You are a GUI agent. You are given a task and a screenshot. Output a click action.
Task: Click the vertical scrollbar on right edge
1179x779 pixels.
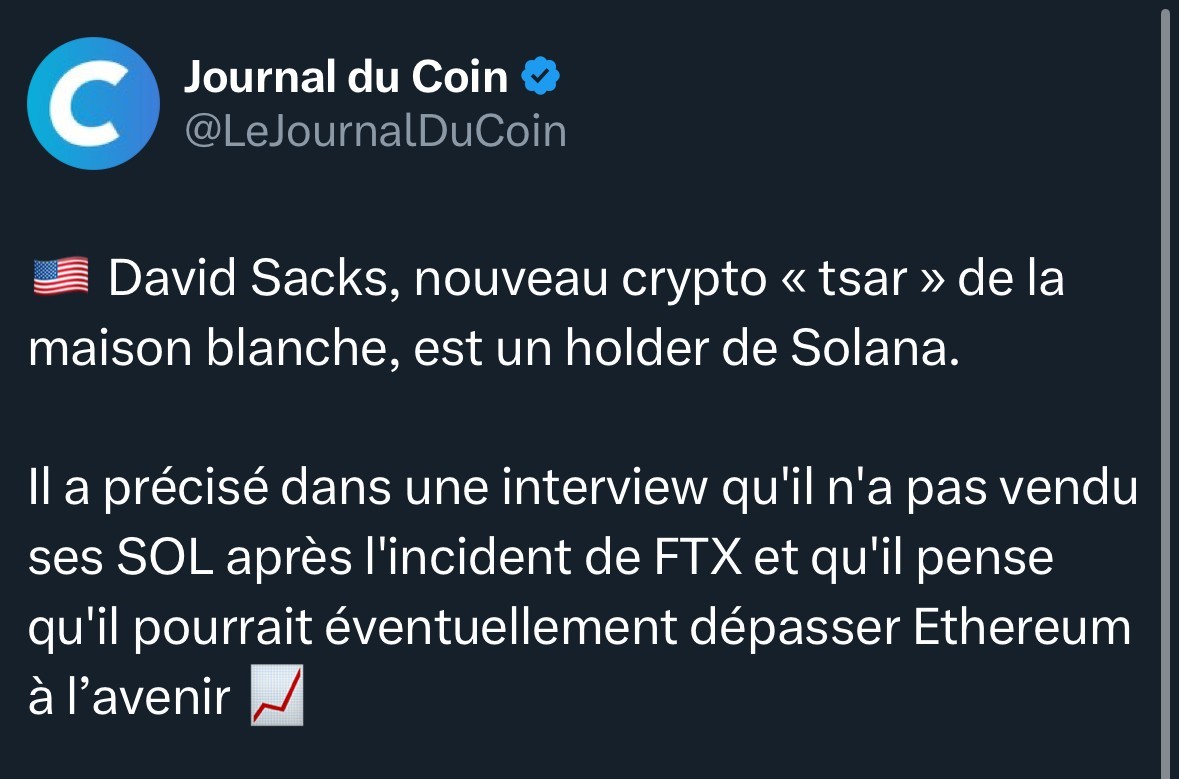coord(1165,390)
